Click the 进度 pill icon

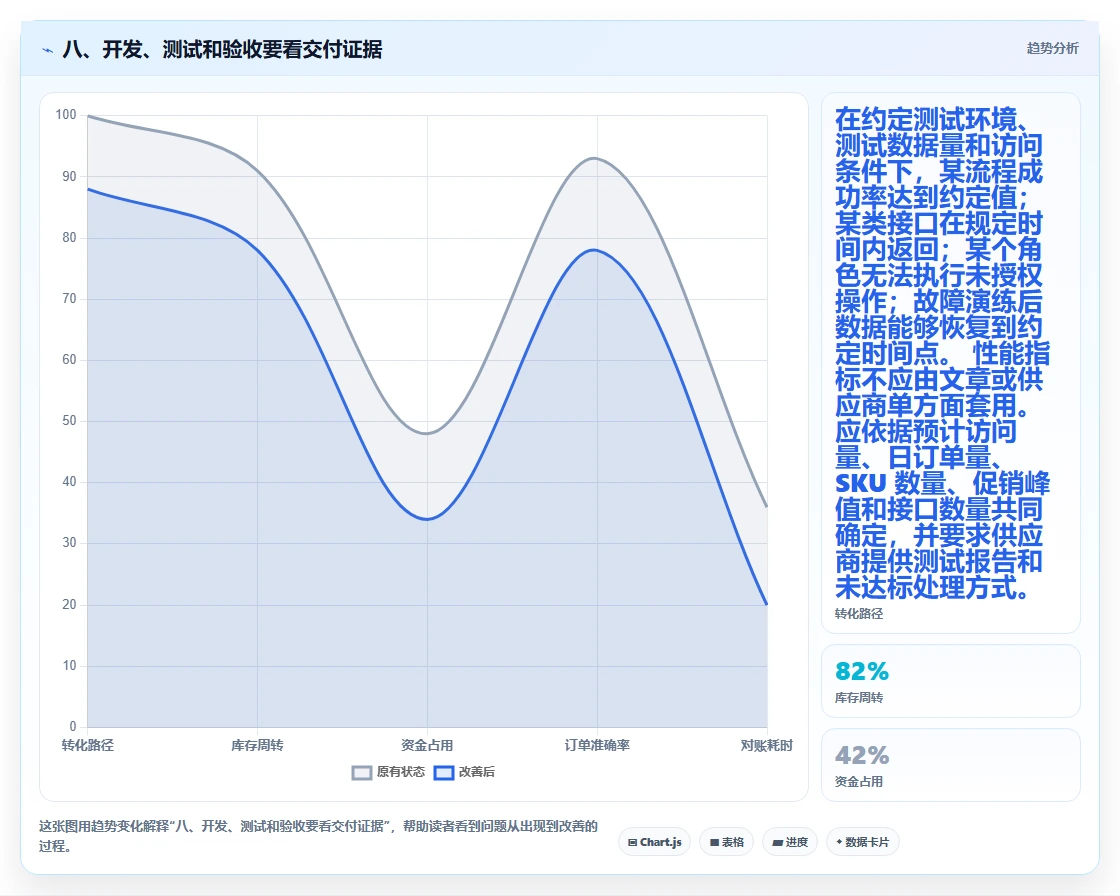(777, 842)
